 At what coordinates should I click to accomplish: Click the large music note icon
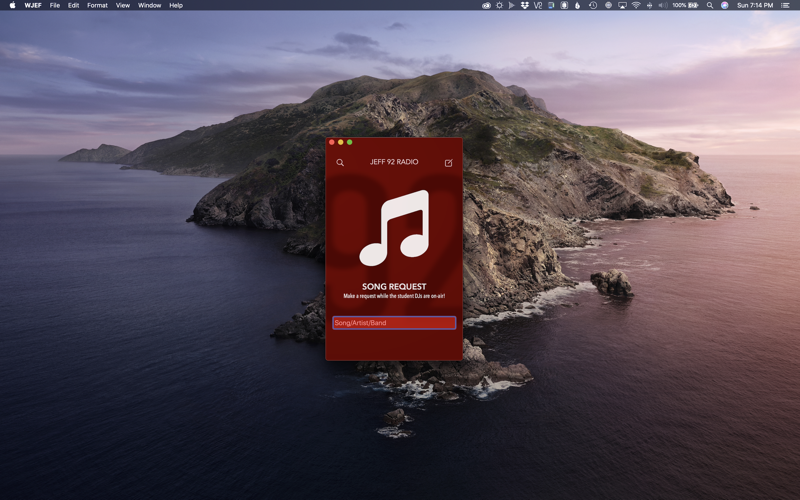394,228
